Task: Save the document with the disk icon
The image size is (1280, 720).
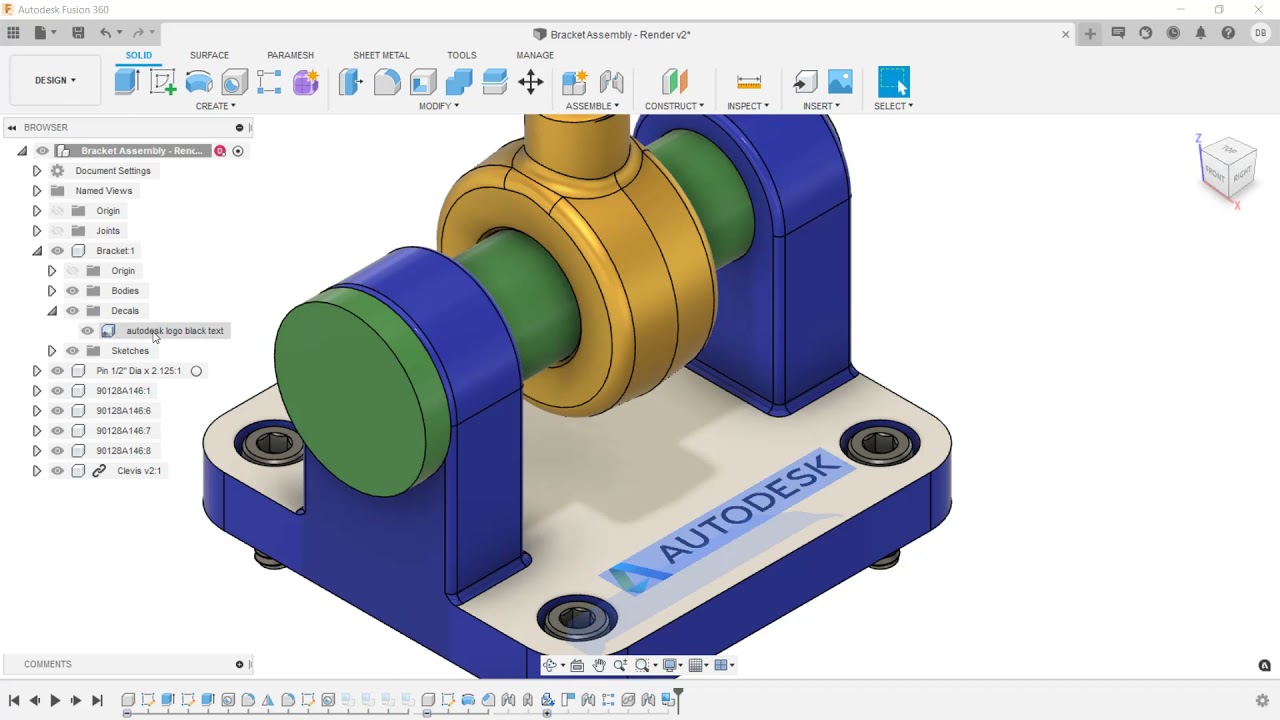Action: [x=78, y=33]
